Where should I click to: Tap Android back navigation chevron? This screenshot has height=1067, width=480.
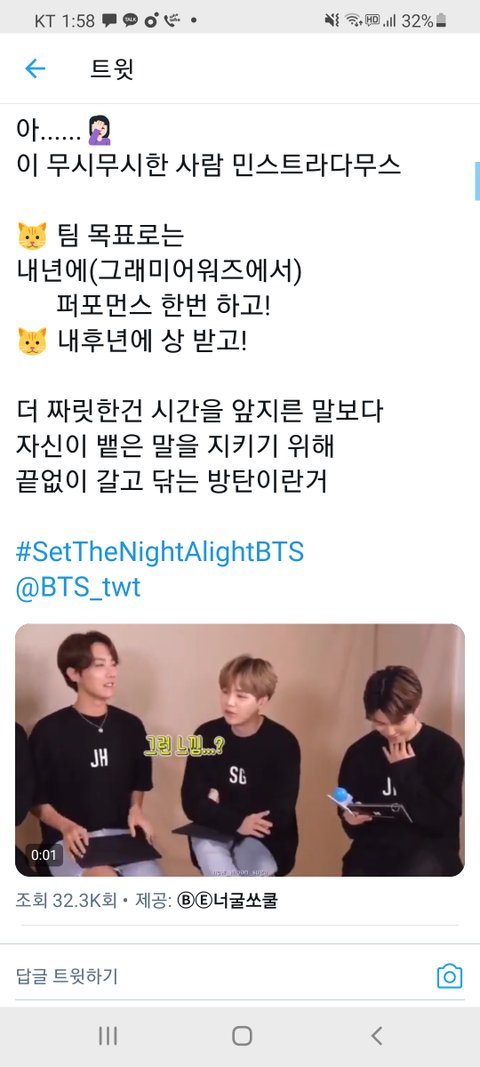tap(377, 1036)
